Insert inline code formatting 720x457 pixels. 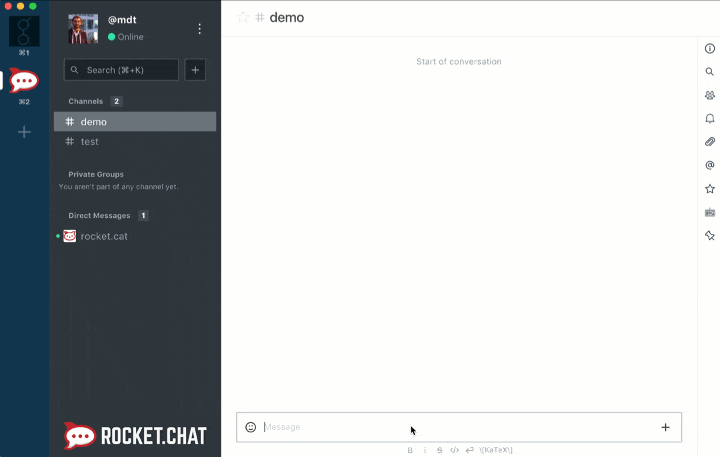coord(454,450)
